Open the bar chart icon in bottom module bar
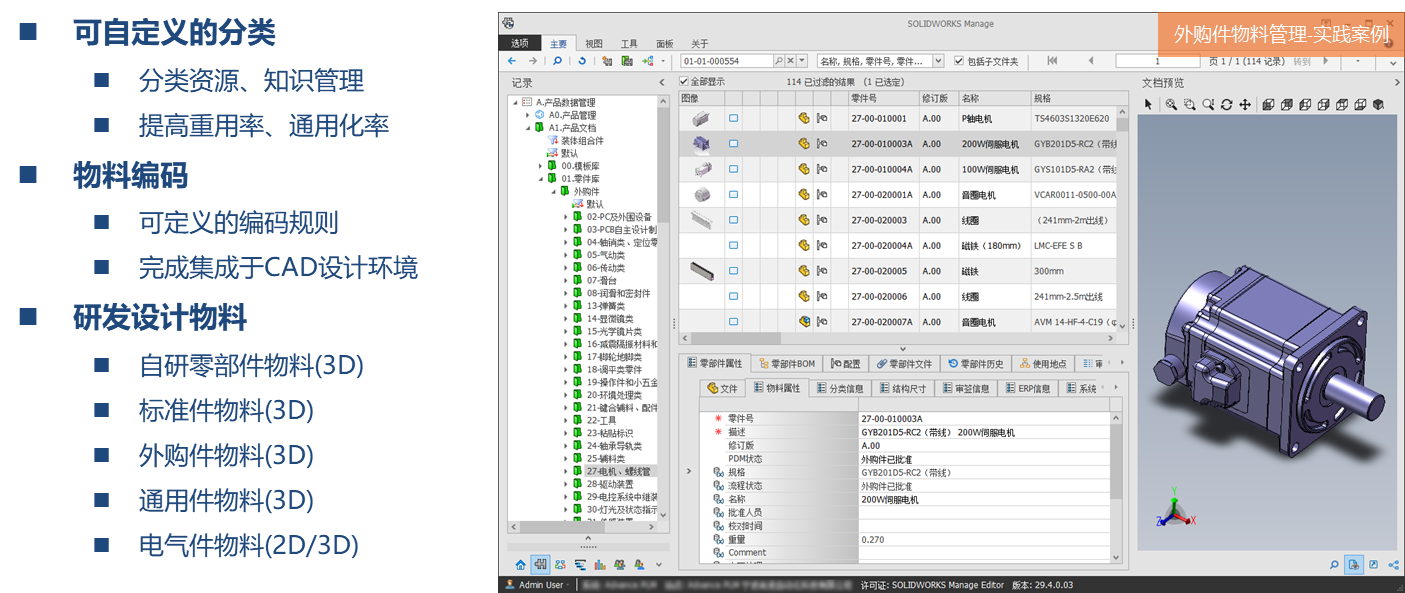 pyautogui.click(x=600, y=565)
